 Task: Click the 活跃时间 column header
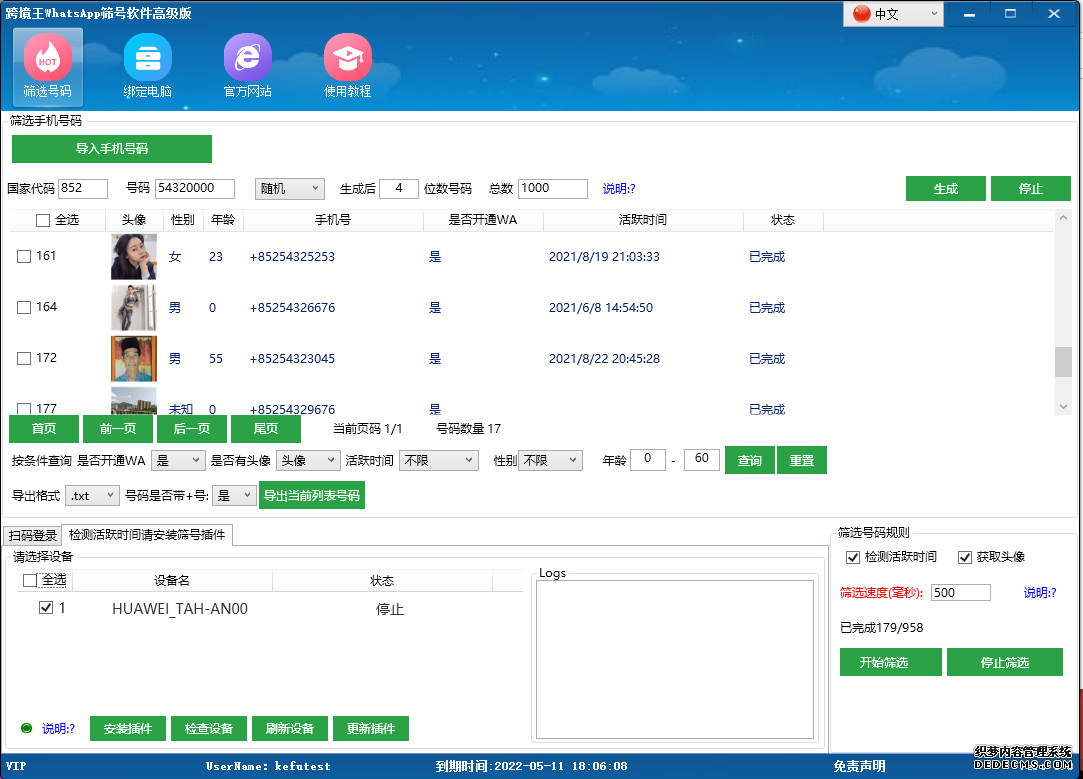tap(643, 220)
